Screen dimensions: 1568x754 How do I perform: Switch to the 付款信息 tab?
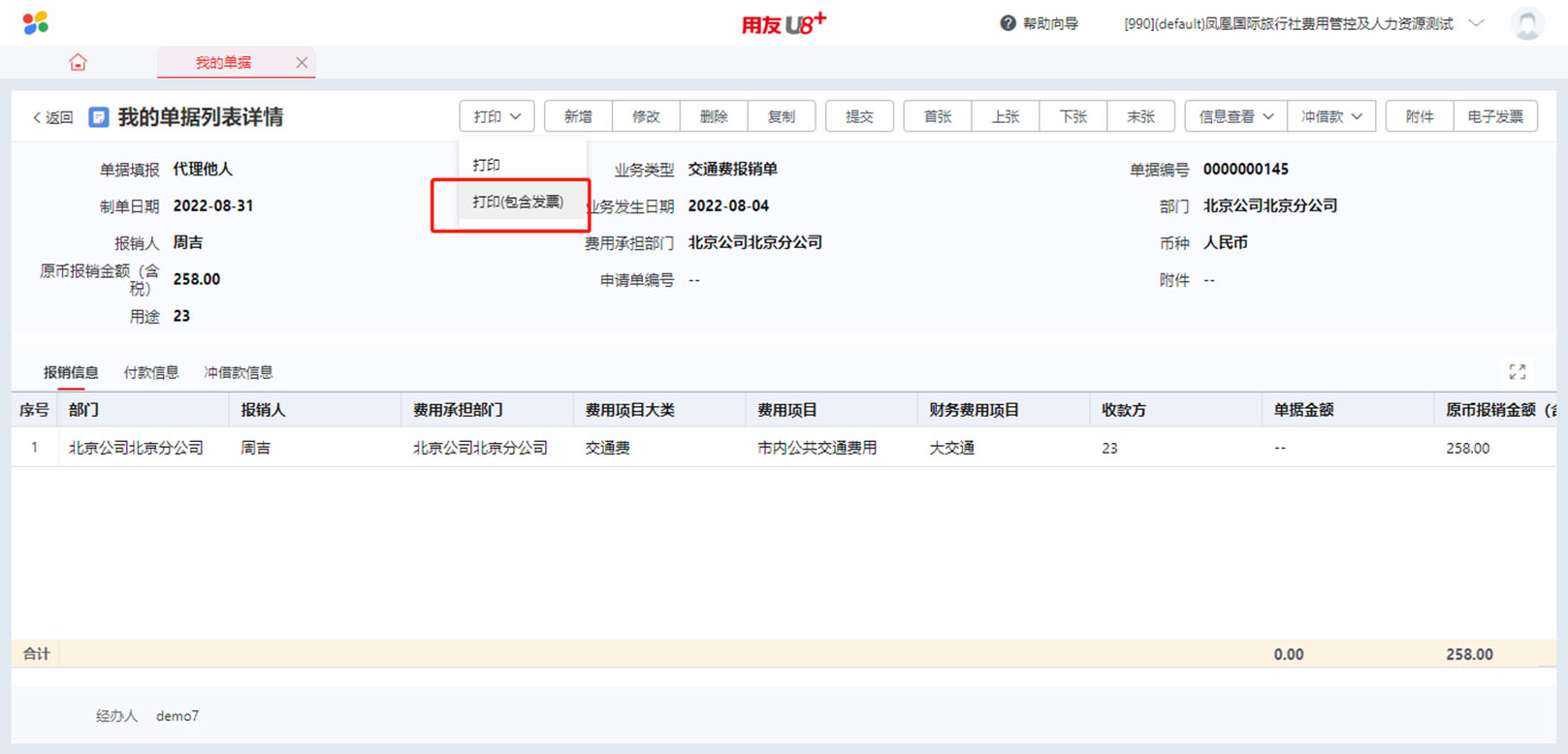151,372
